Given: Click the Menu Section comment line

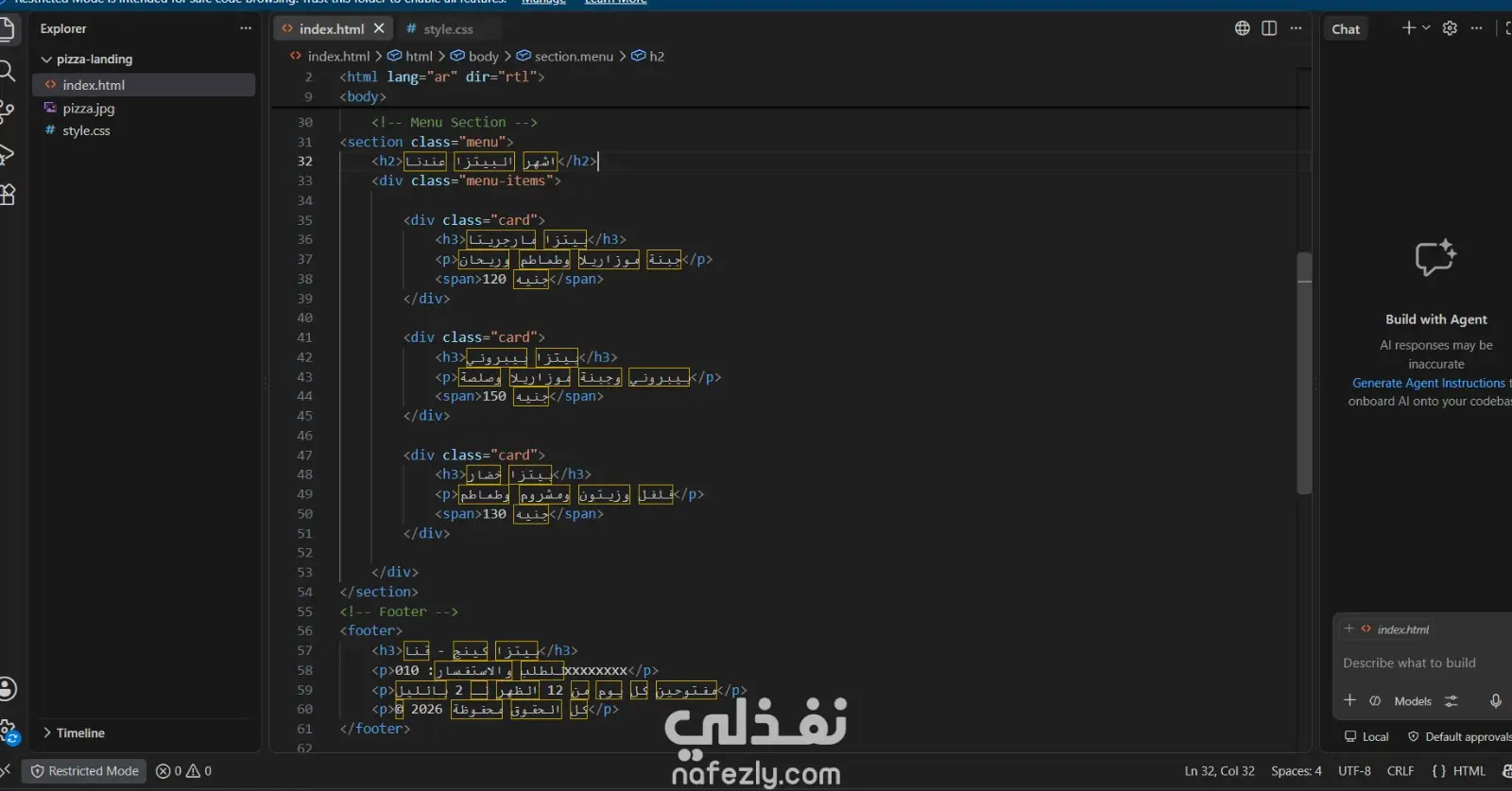Looking at the screenshot, I should [454, 122].
